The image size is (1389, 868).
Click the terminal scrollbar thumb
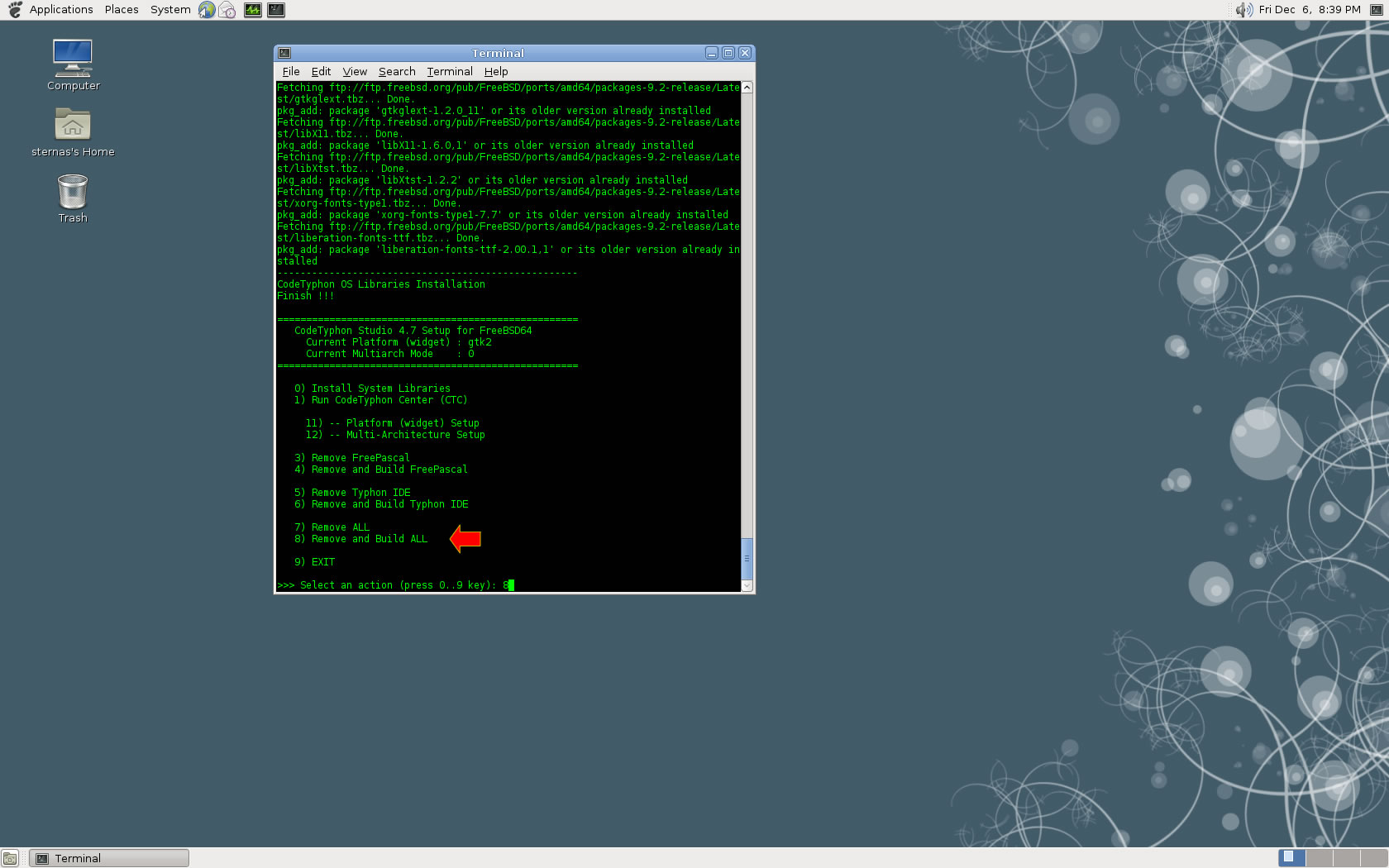coord(747,559)
